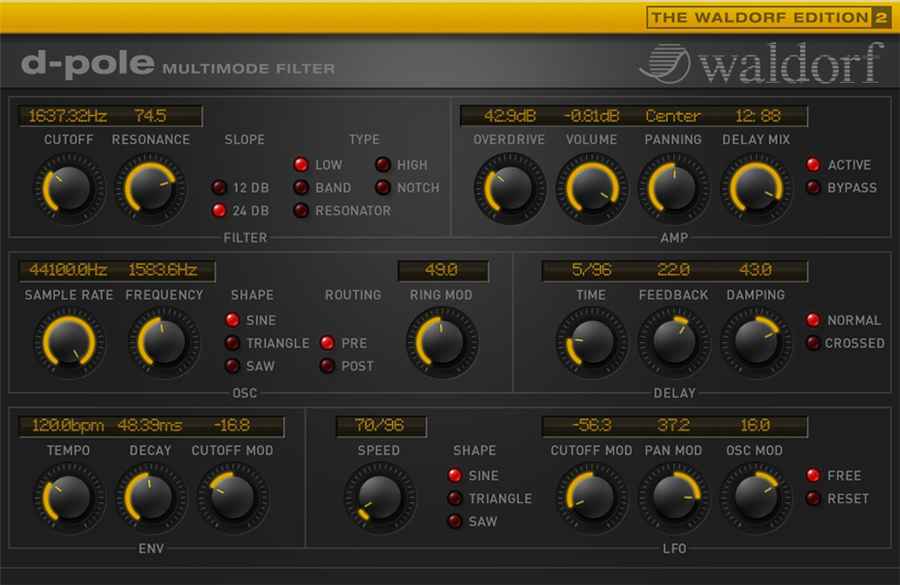
Task: Toggle the Active LED in Amp
Action: pyautogui.click(x=814, y=165)
